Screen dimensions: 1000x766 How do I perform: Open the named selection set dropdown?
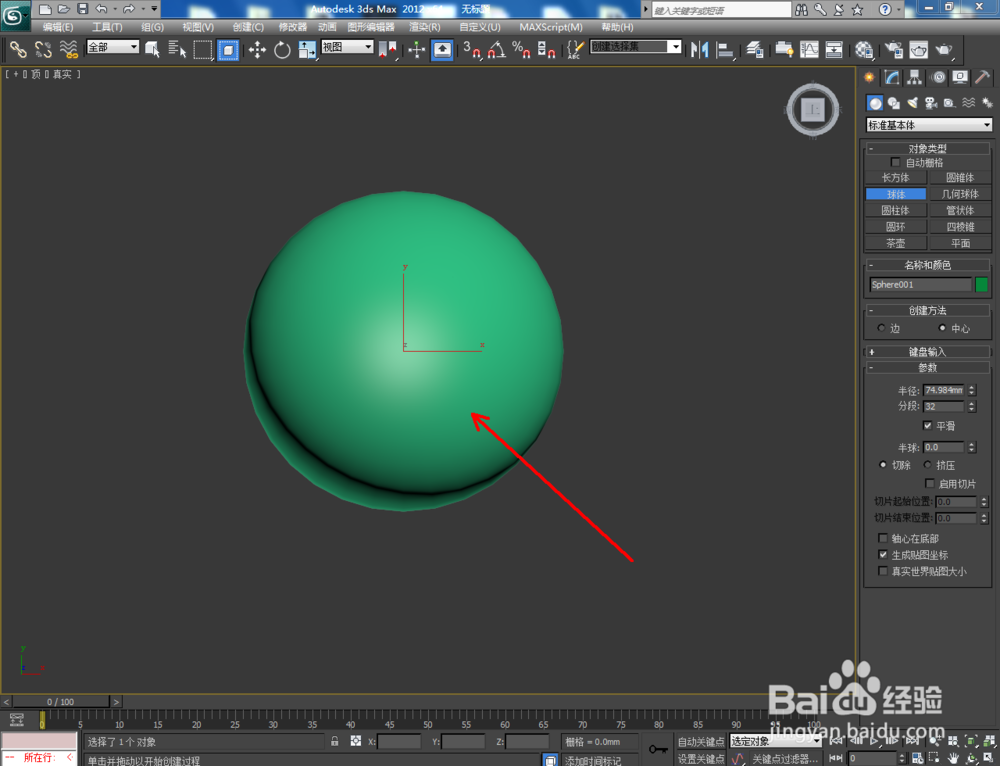coord(676,47)
